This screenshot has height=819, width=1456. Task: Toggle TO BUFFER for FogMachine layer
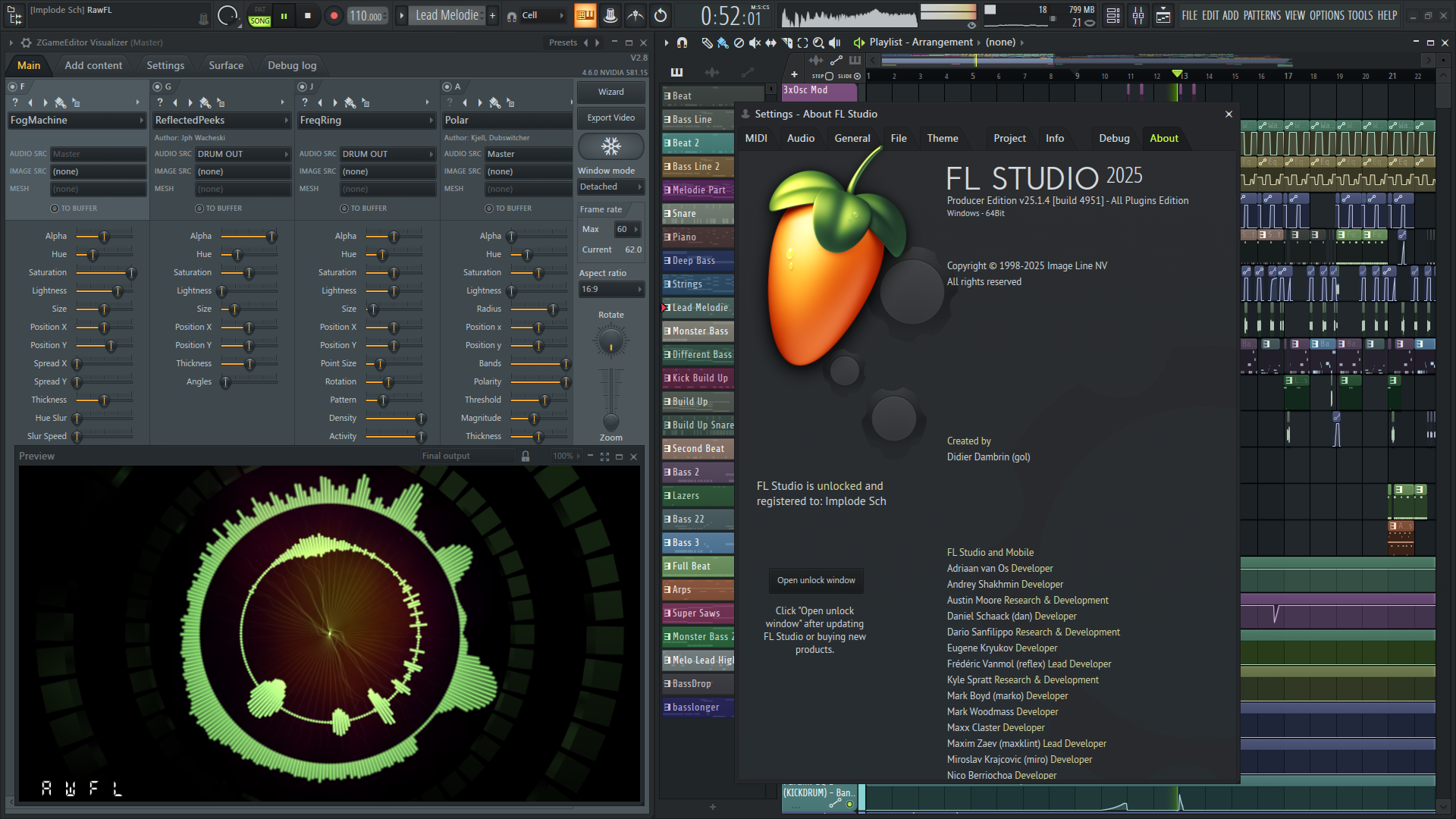(x=55, y=208)
